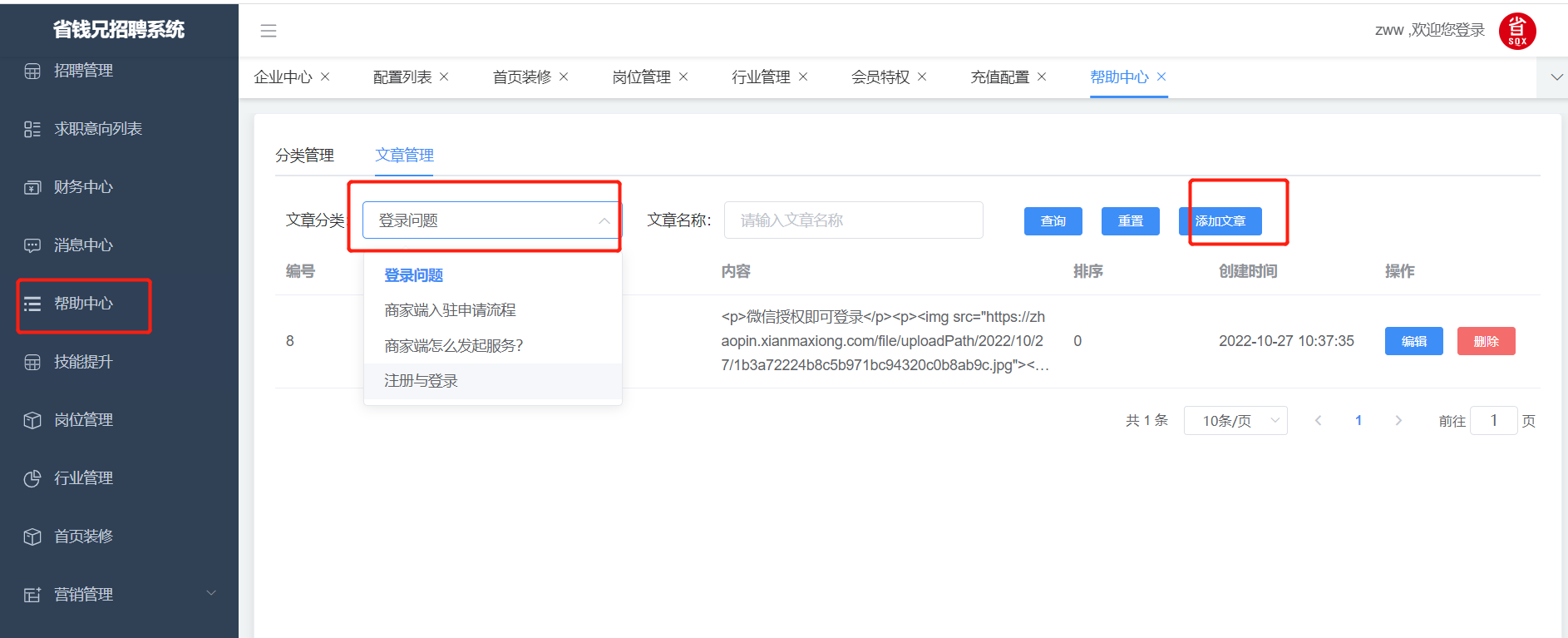Click the red 删除 button for article 8
This screenshot has height=638, width=1568.
(x=1486, y=341)
